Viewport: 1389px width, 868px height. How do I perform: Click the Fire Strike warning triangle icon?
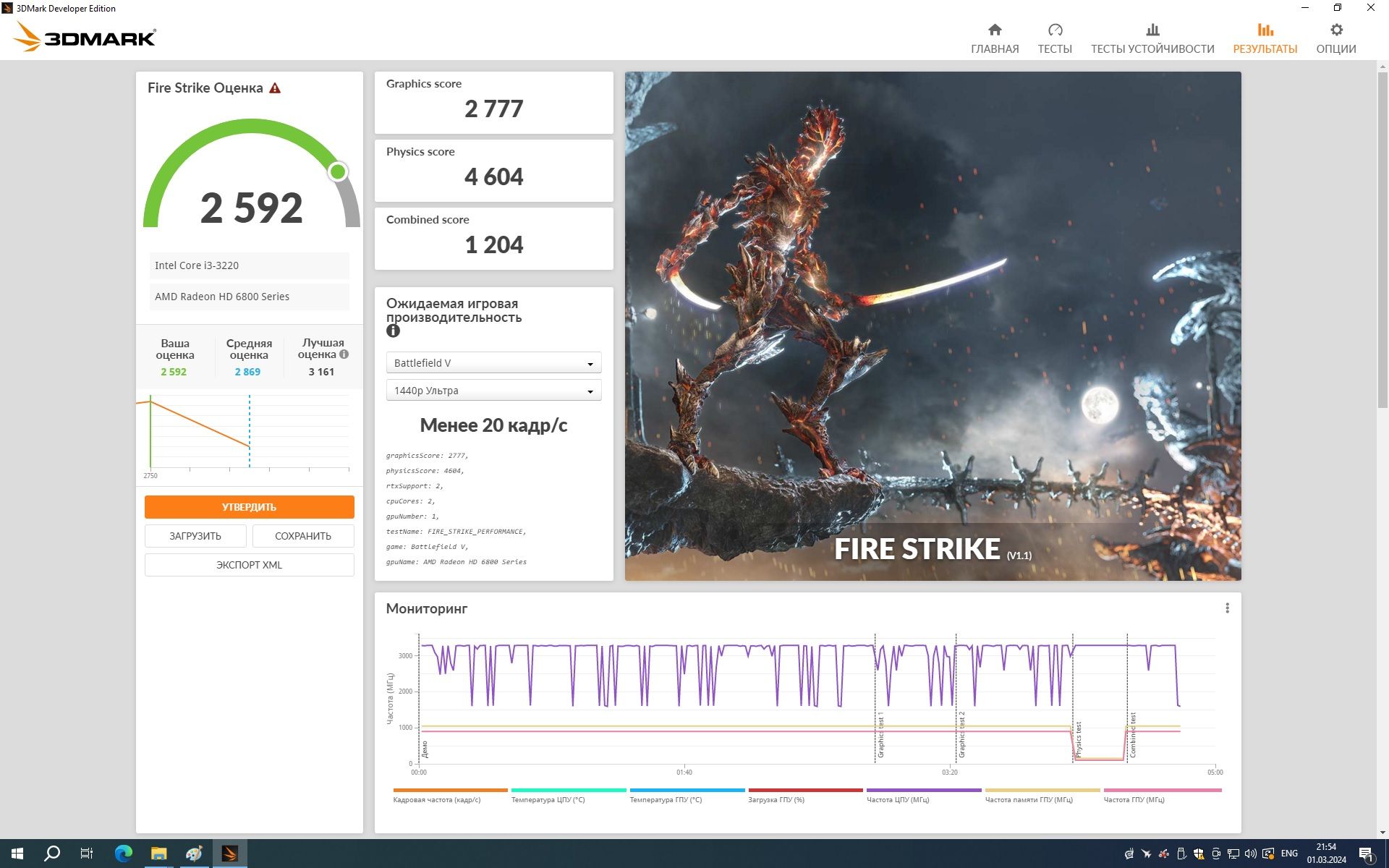tap(275, 88)
